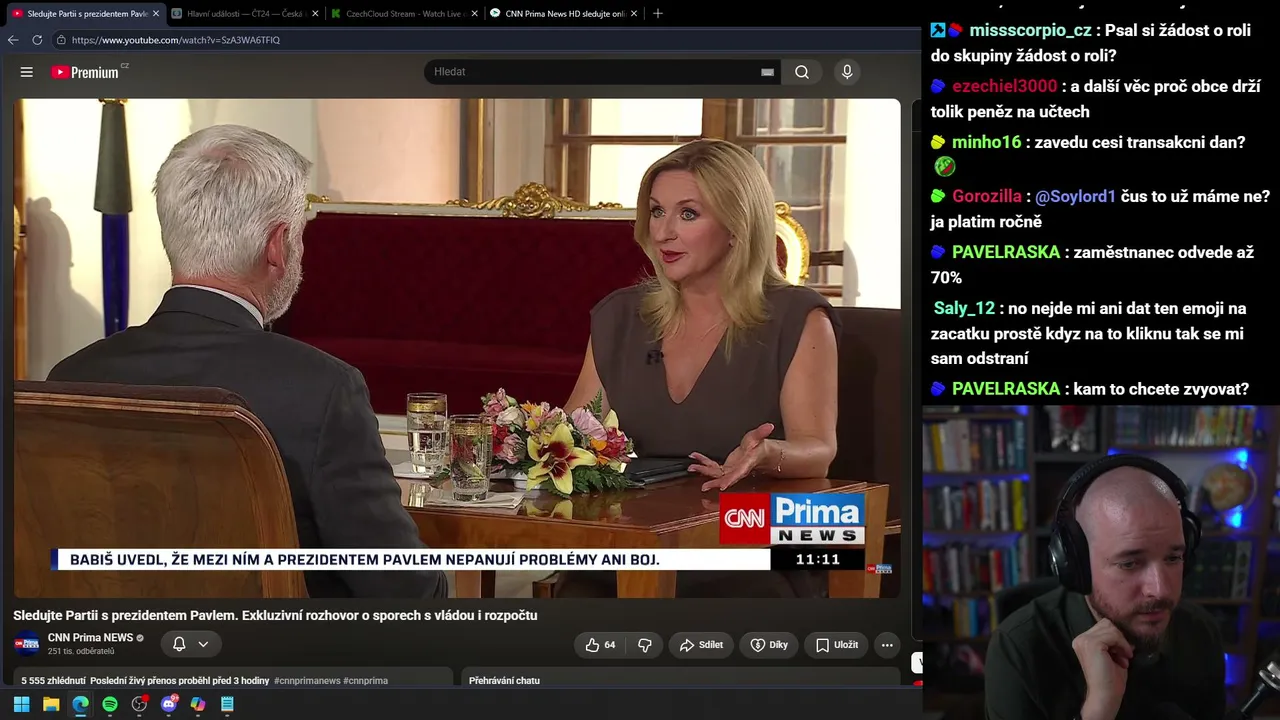Start voice search with the microphone
This screenshot has height=720, width=1280.
[847, 72]
